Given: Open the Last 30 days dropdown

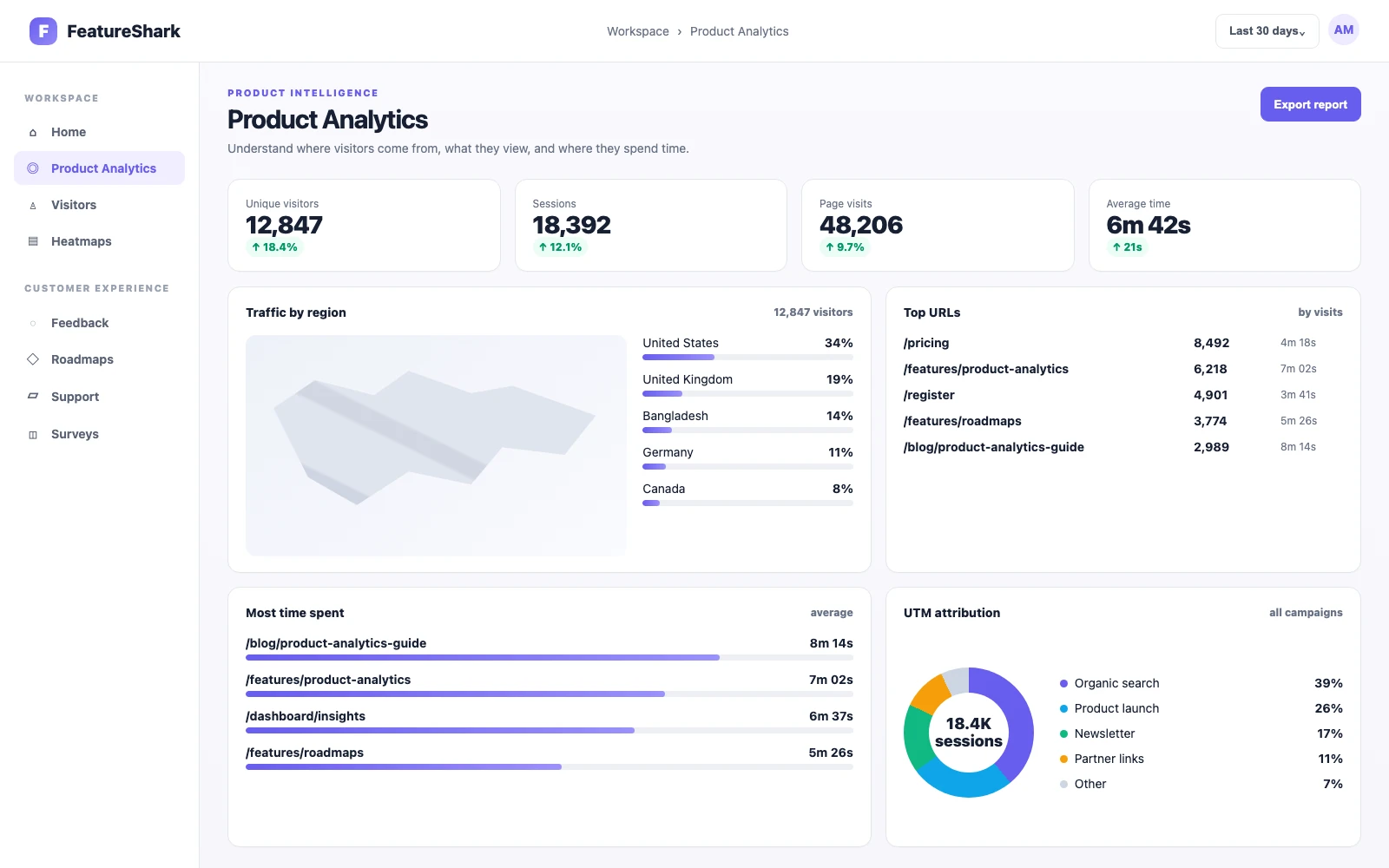Looking at the screenshot, I should click(x=1267, y=31).
